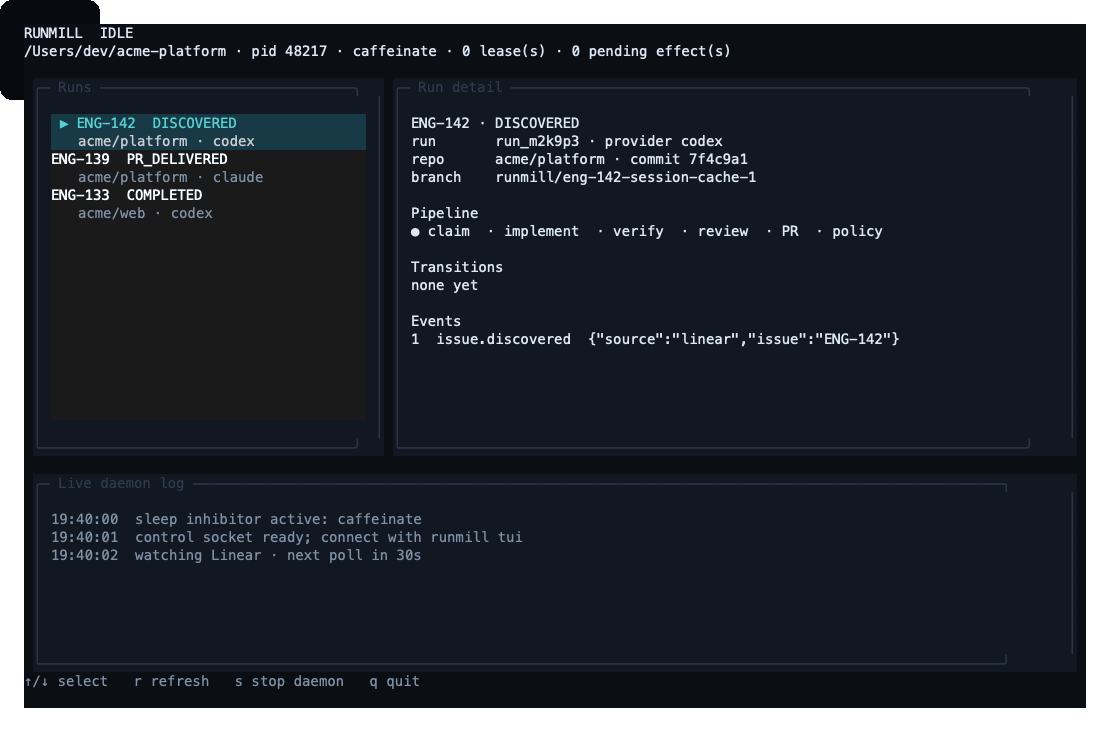Click the '/Users/dev/acme-platform' path
This screenshot has width=1110, height=732.
(x=125, y=52)
